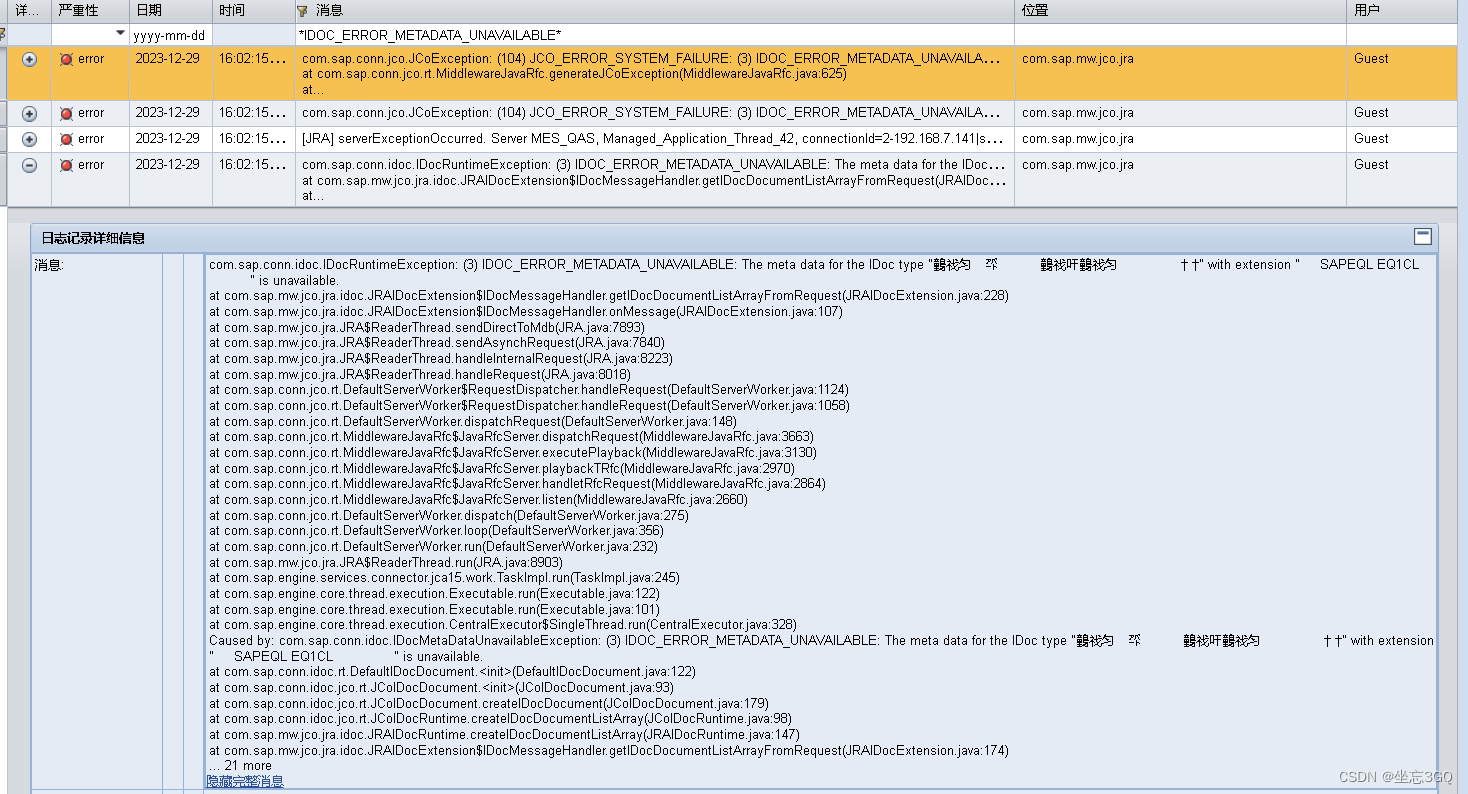Expand the first JCoException error row
This screenshot has height=794, width=1468.
[29, 59]
